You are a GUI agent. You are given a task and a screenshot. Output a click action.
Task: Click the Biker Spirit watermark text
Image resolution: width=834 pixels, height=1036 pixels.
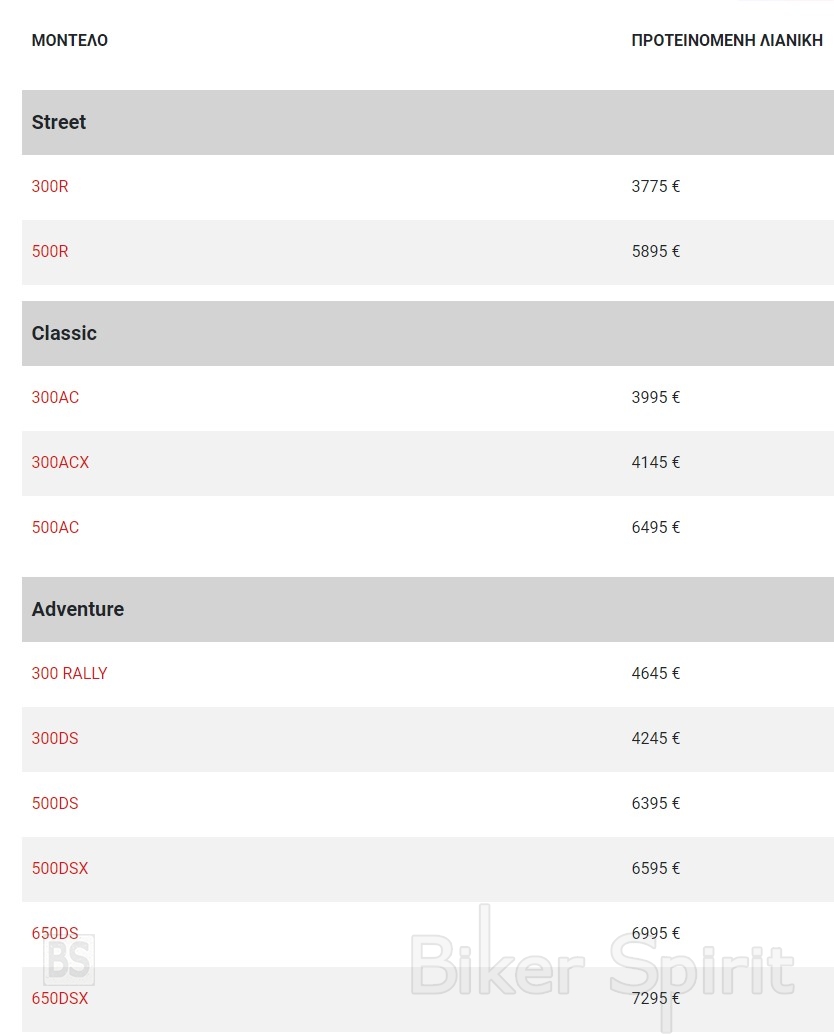[602, 968]
